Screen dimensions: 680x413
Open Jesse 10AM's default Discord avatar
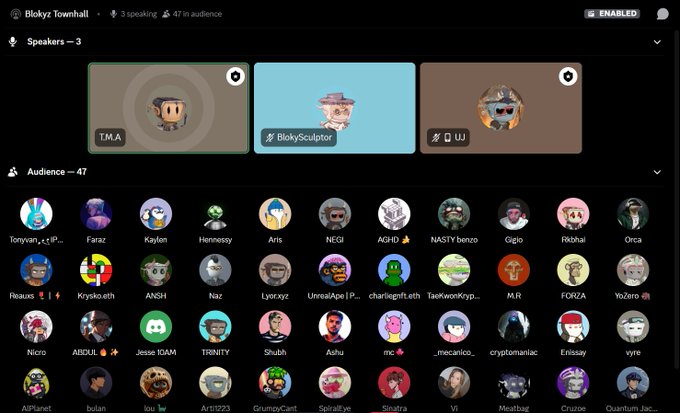tap(156, 327)
